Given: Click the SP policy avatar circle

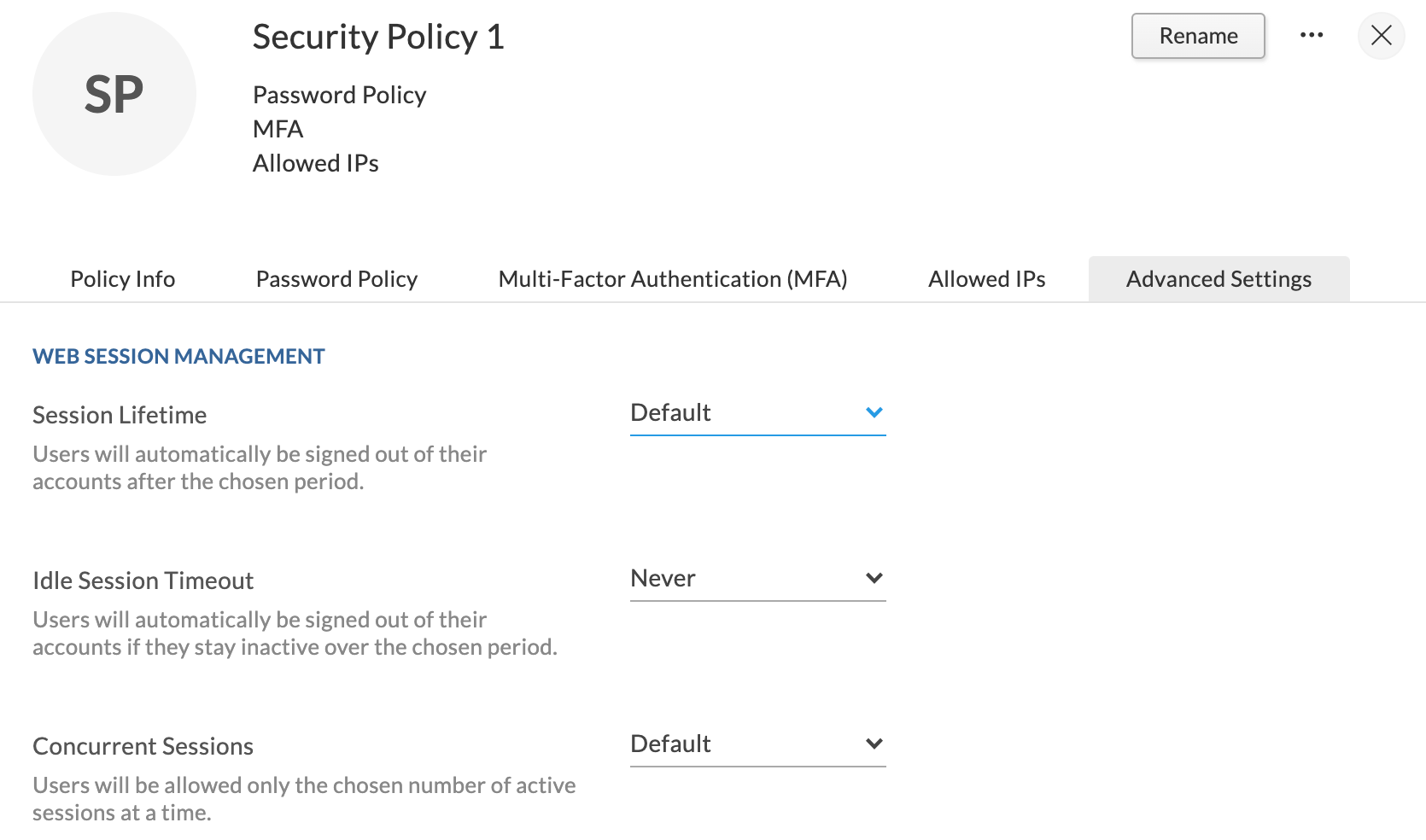Looking at the screenshot, I should coord(114,94).
